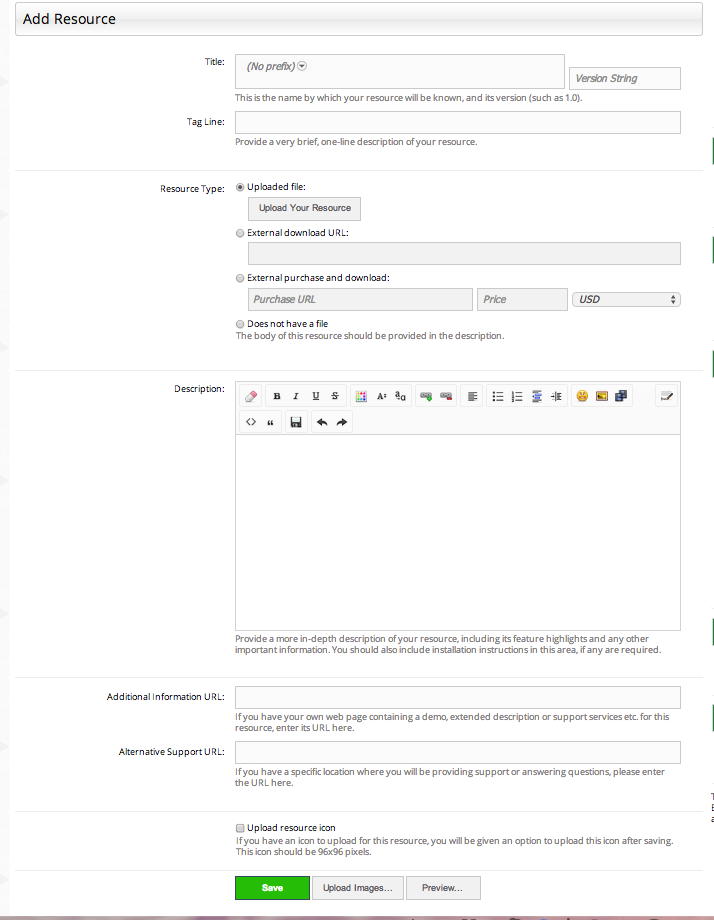Apply strikethrough formatting

[334, 396]
